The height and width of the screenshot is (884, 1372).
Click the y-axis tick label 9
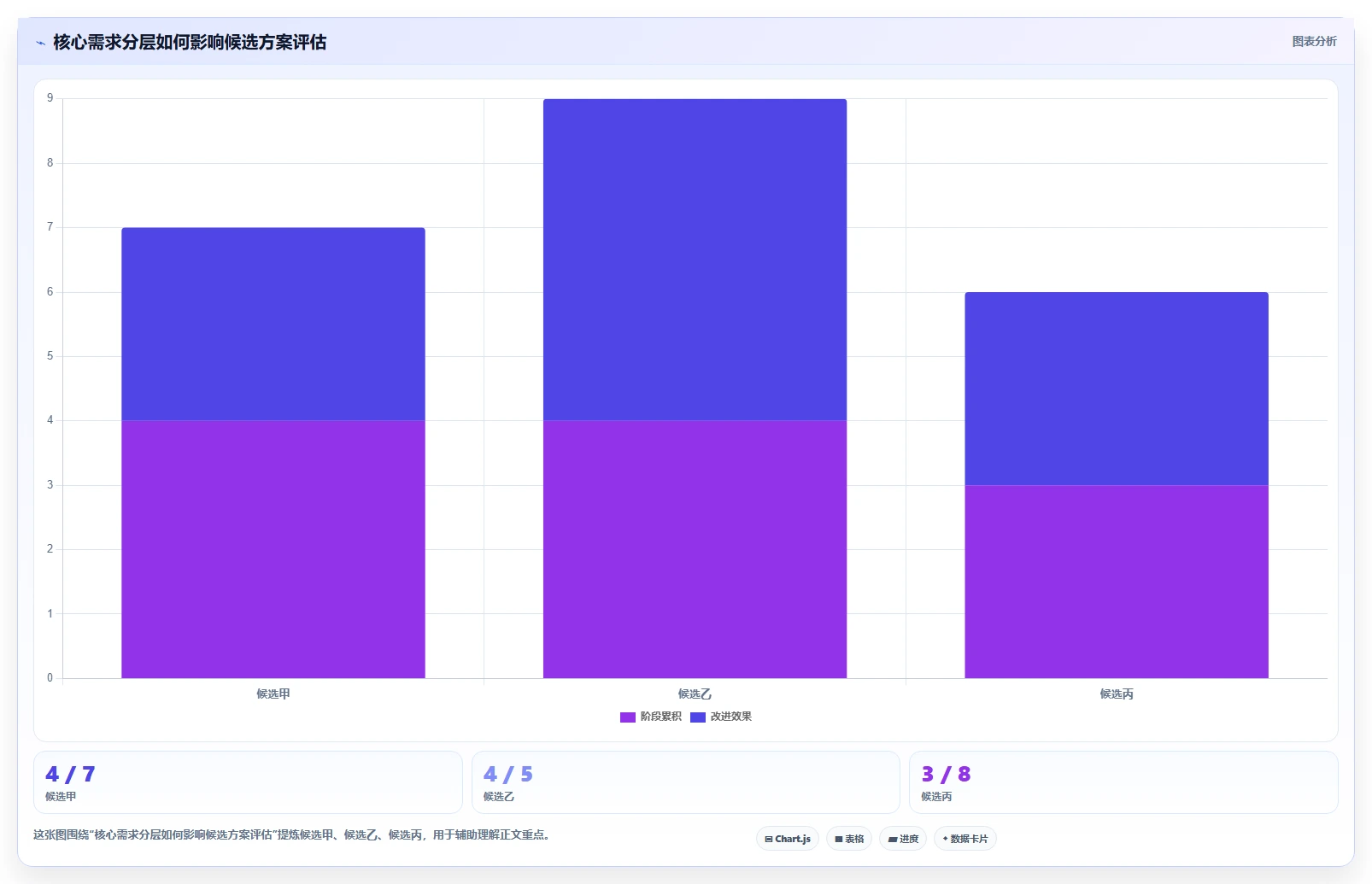pyautogui.click(x=50, y=98)
